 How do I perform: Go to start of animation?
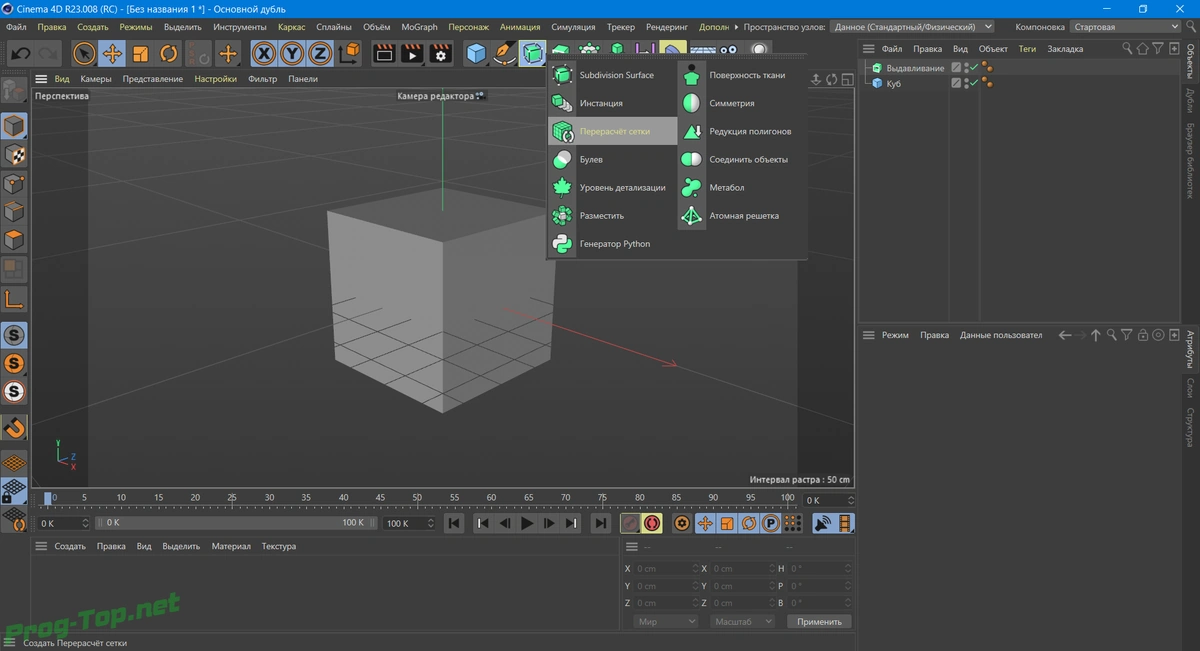(454, 523)
